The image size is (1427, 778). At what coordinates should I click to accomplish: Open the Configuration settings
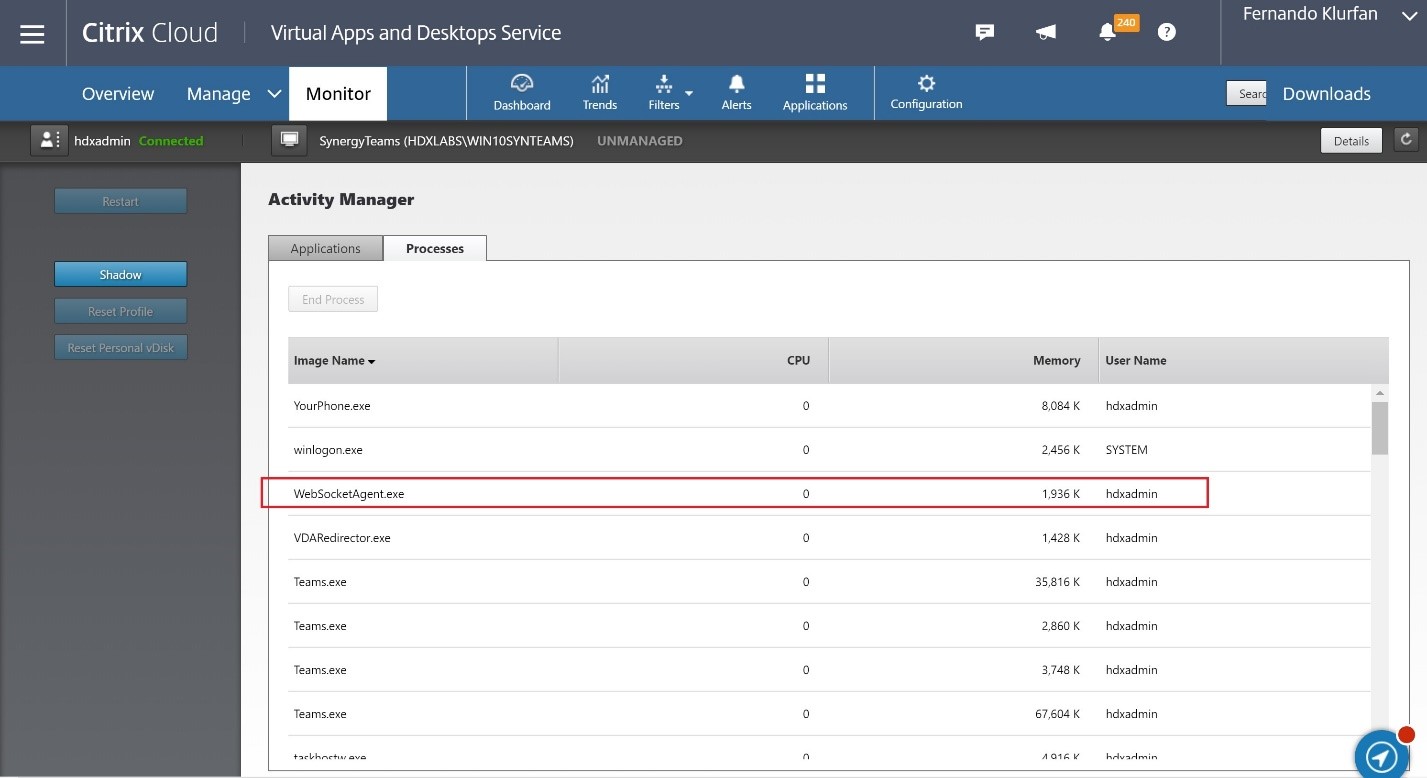click(x=926, y=93)
